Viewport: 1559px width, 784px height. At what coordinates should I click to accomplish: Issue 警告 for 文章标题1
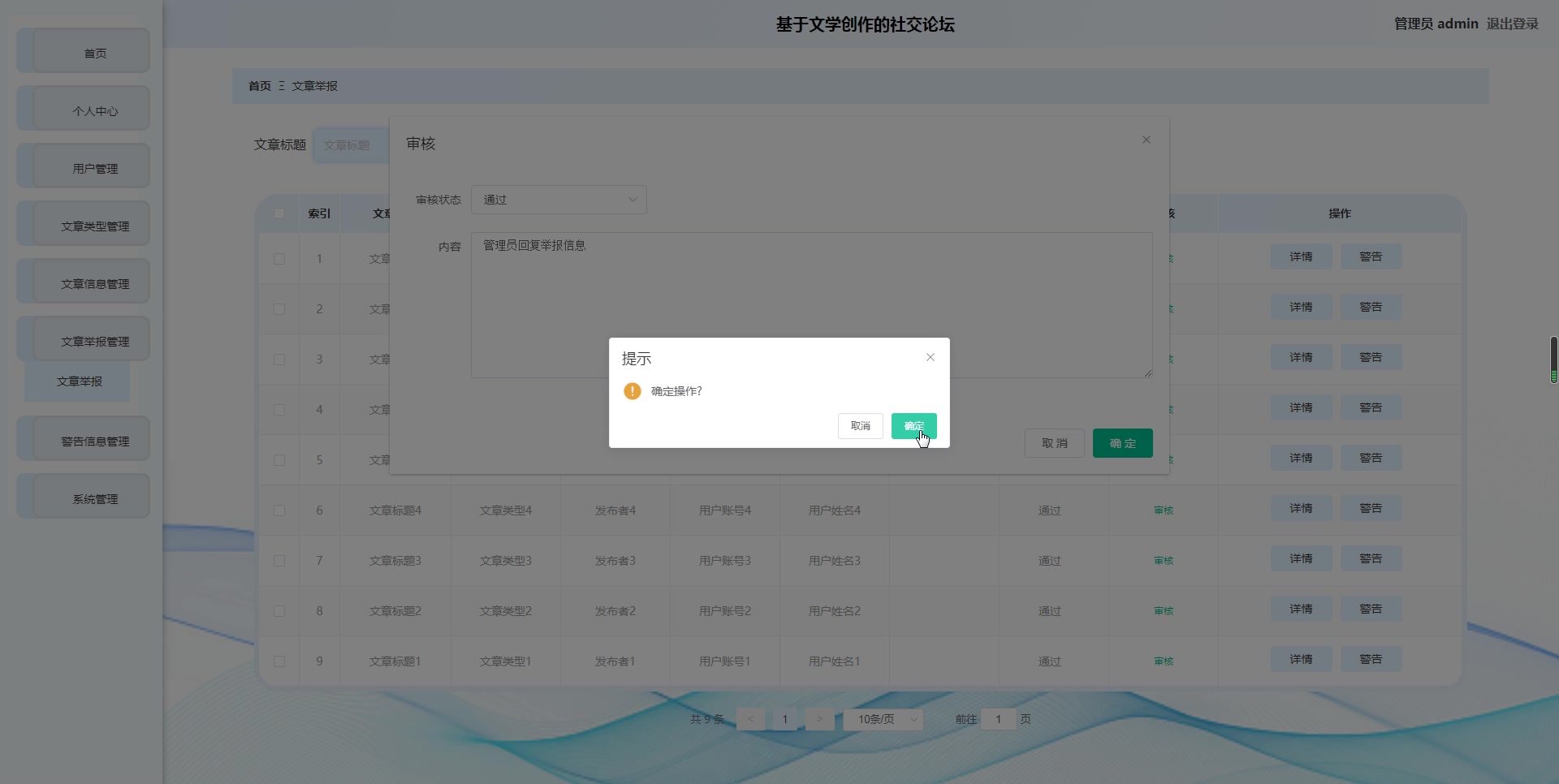1370,658
